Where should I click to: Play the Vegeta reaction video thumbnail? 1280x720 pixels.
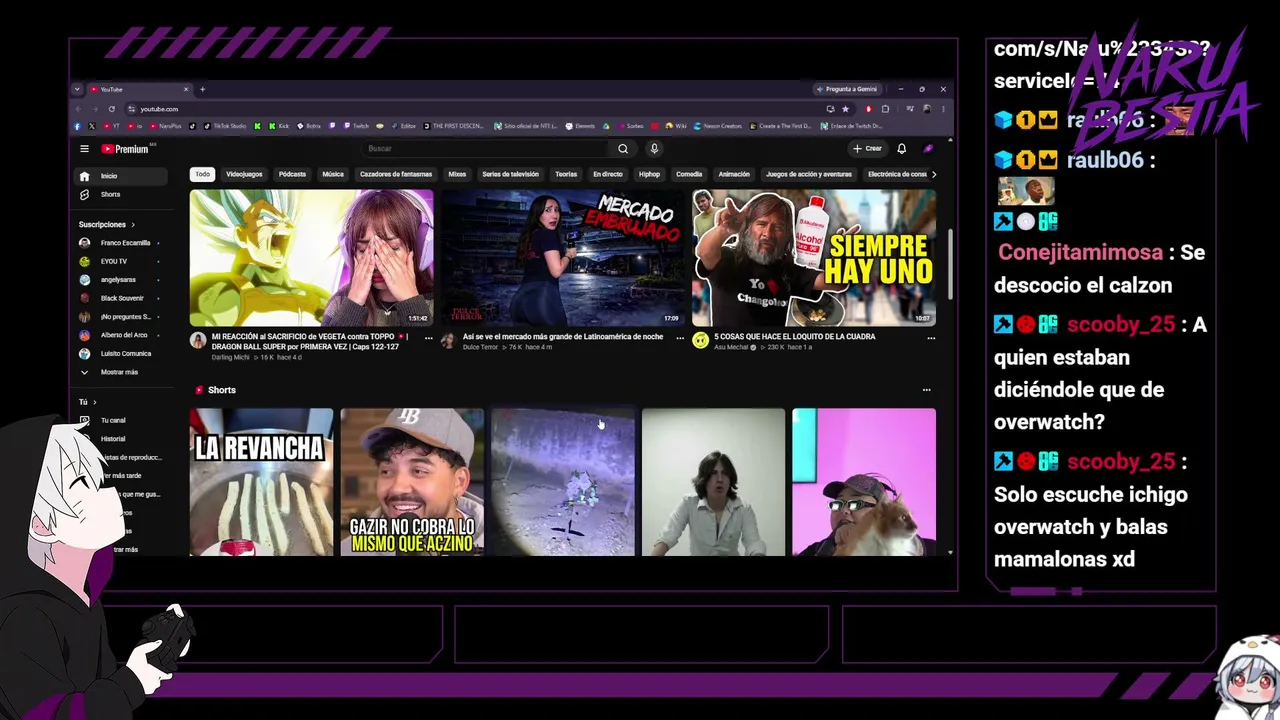(x=312, y=258)
